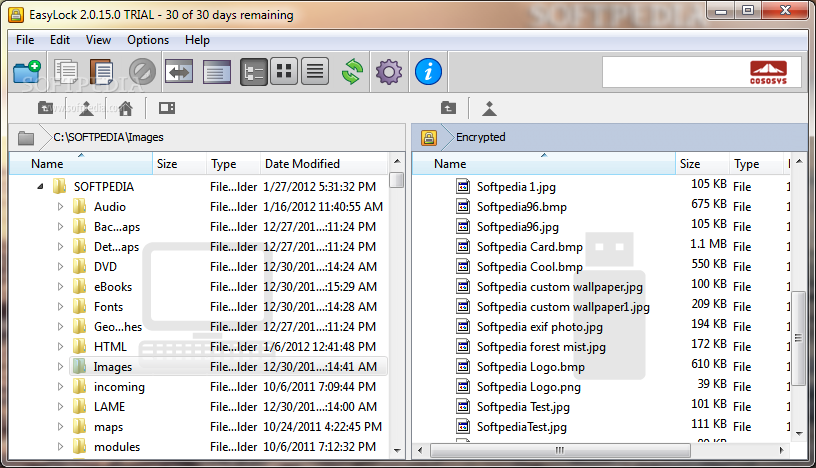The height and width of the screenshot is (468, 816).
Task: Select file Softpedia Cool.bmp
Action: [530, 267]
